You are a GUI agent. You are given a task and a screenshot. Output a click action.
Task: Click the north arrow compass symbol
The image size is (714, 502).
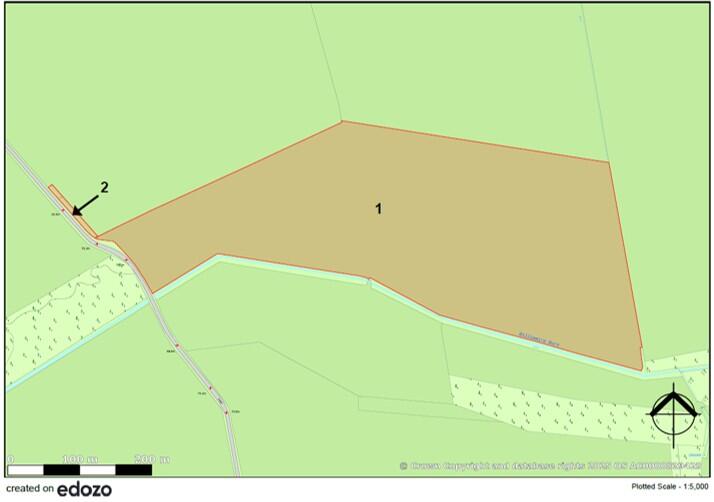tap(673, 412)
